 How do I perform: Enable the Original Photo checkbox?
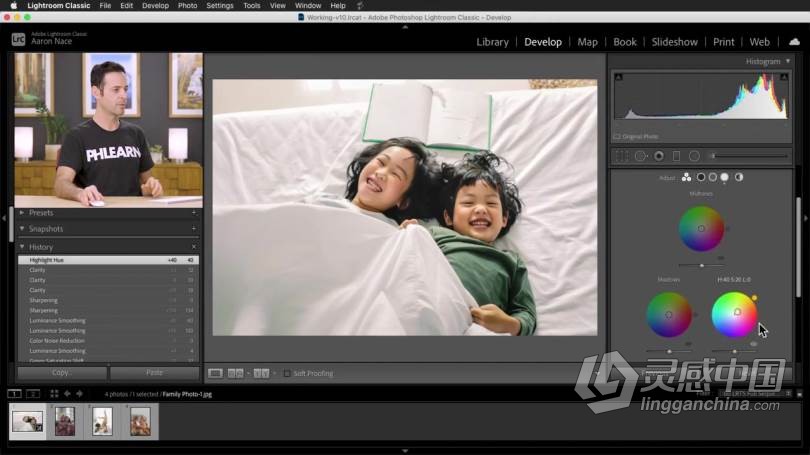coord(617,136)
